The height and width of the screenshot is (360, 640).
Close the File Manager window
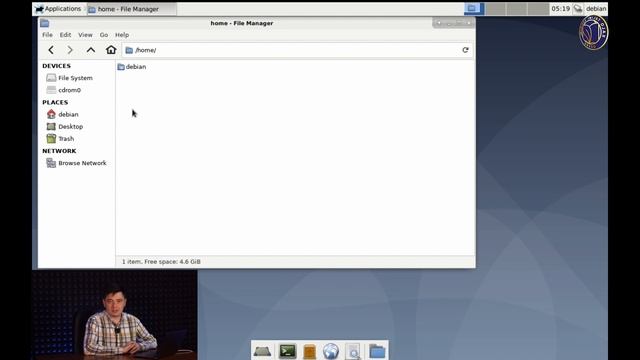(469, 23)
